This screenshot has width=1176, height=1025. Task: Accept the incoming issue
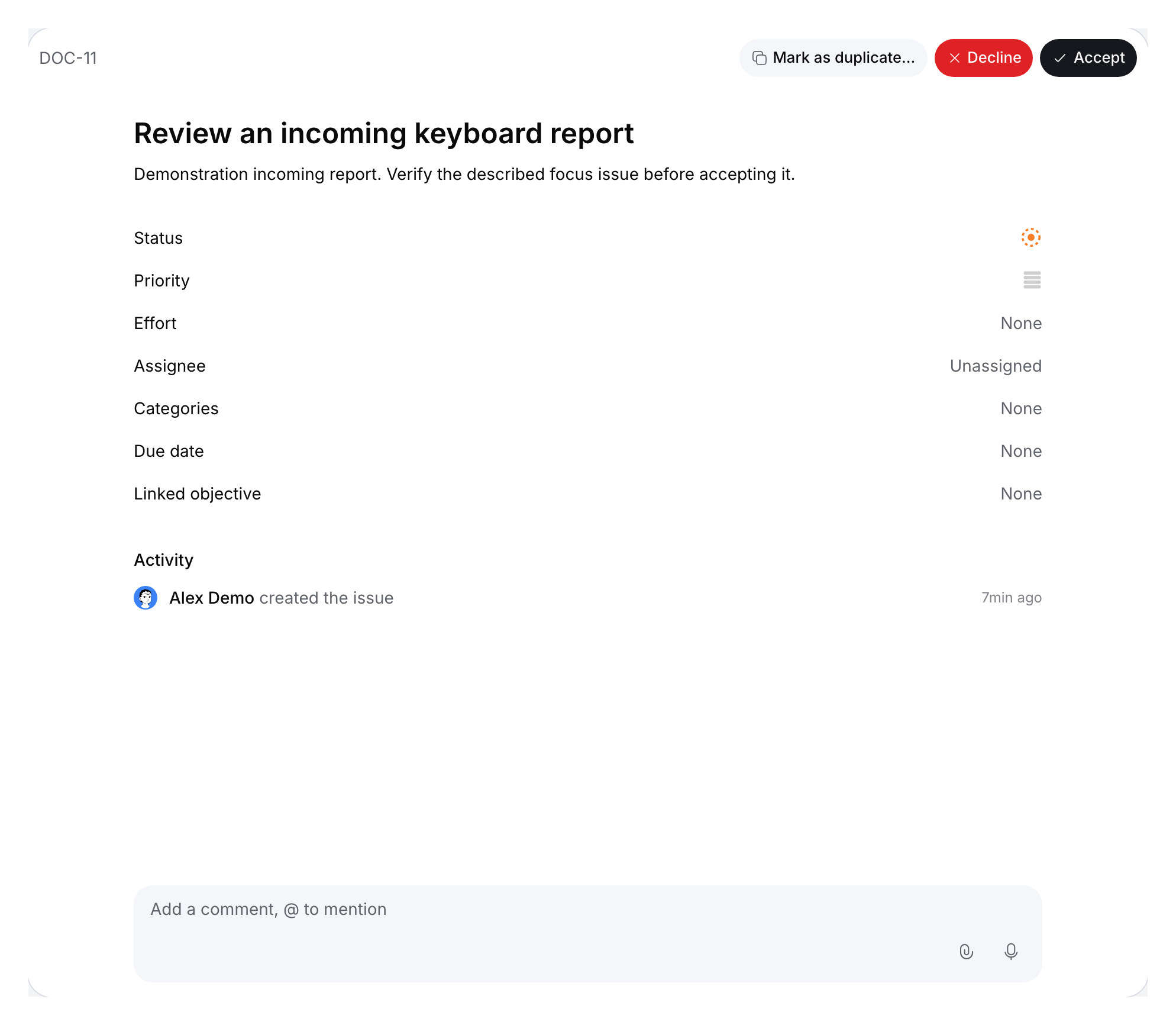coord(1088,57)
